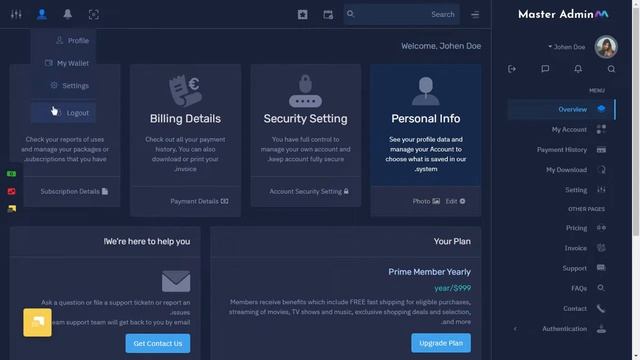Click Edit link on Personal Info card
The width and height of the screenshot is (640, 360).
coord(455,201)
